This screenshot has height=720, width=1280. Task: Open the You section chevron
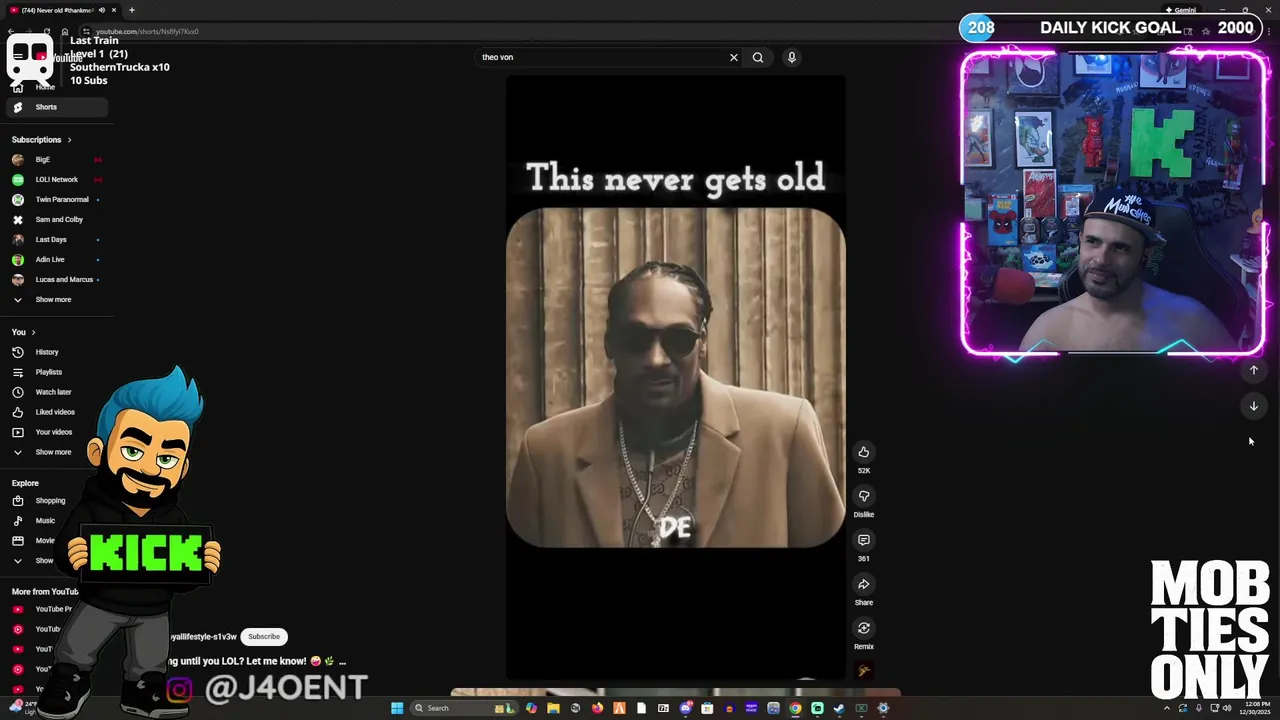click(33, 332)
